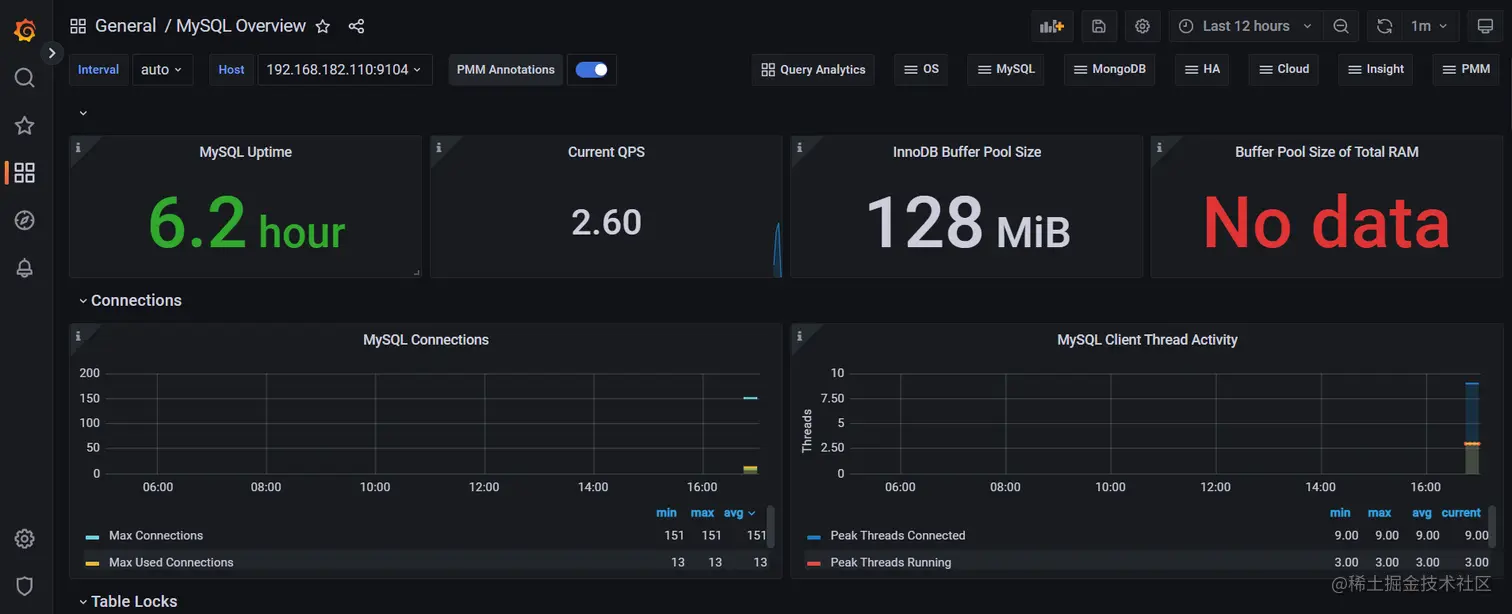1512x614 pixels.
Task: Open the General folder link
Action: [126, 26]
